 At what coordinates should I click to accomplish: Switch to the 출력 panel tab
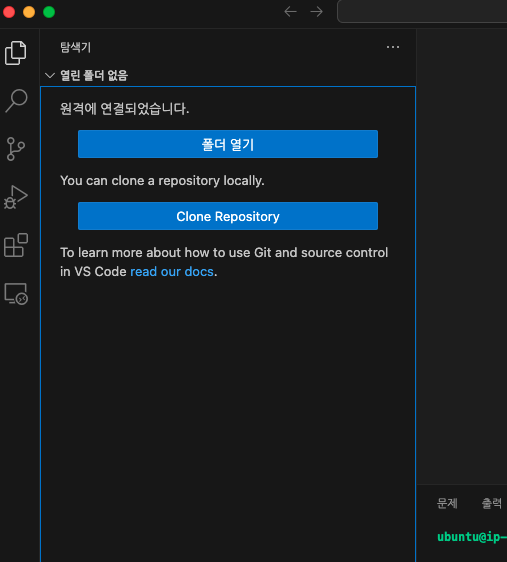pos(492,503)
